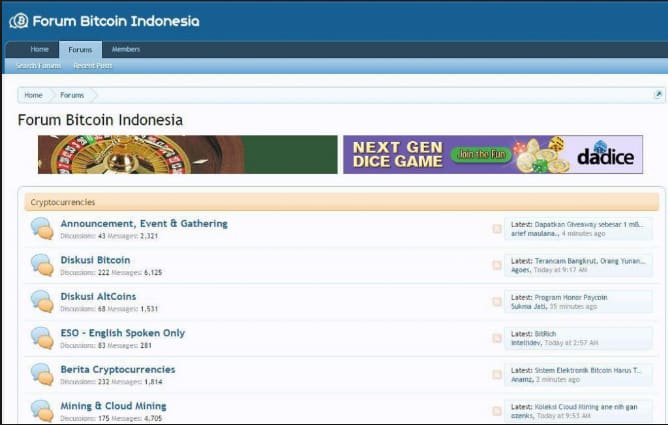The height and width of the screenshot is (425, 668).
Task: Click the dadice Next Gen Dice Game banner
Action: pos(493,154)
